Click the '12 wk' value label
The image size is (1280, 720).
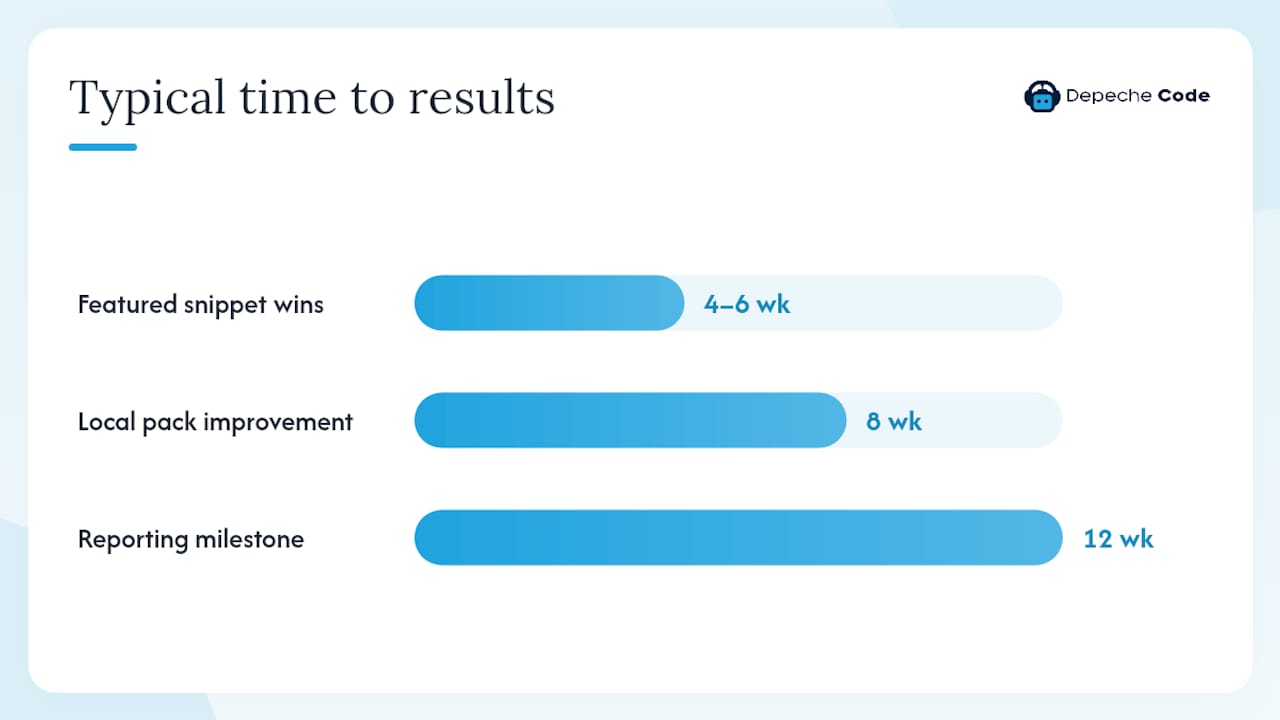(x=1119, y=539)
